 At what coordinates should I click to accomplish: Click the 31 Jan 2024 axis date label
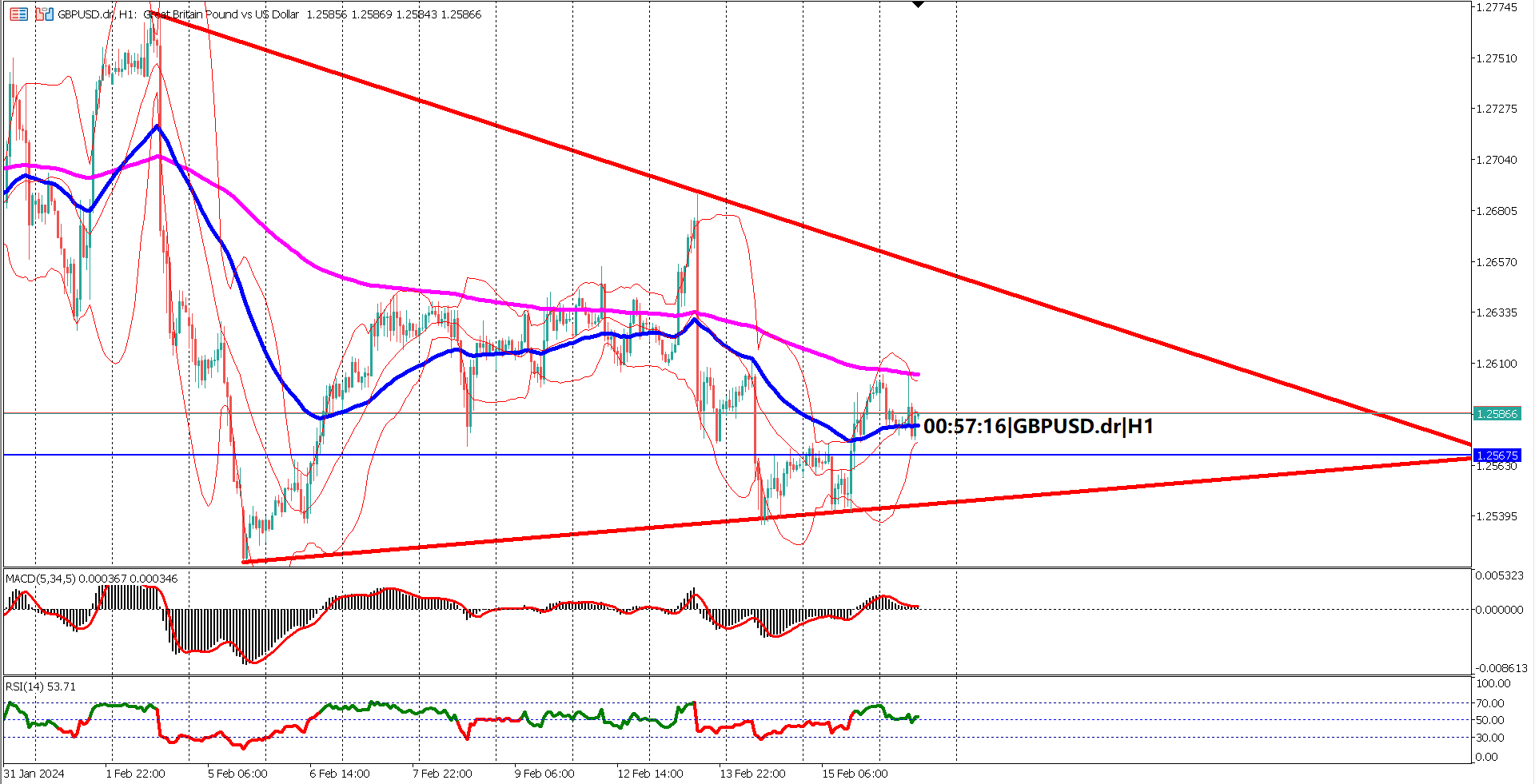pyautogui.click(x=33, y=774)
